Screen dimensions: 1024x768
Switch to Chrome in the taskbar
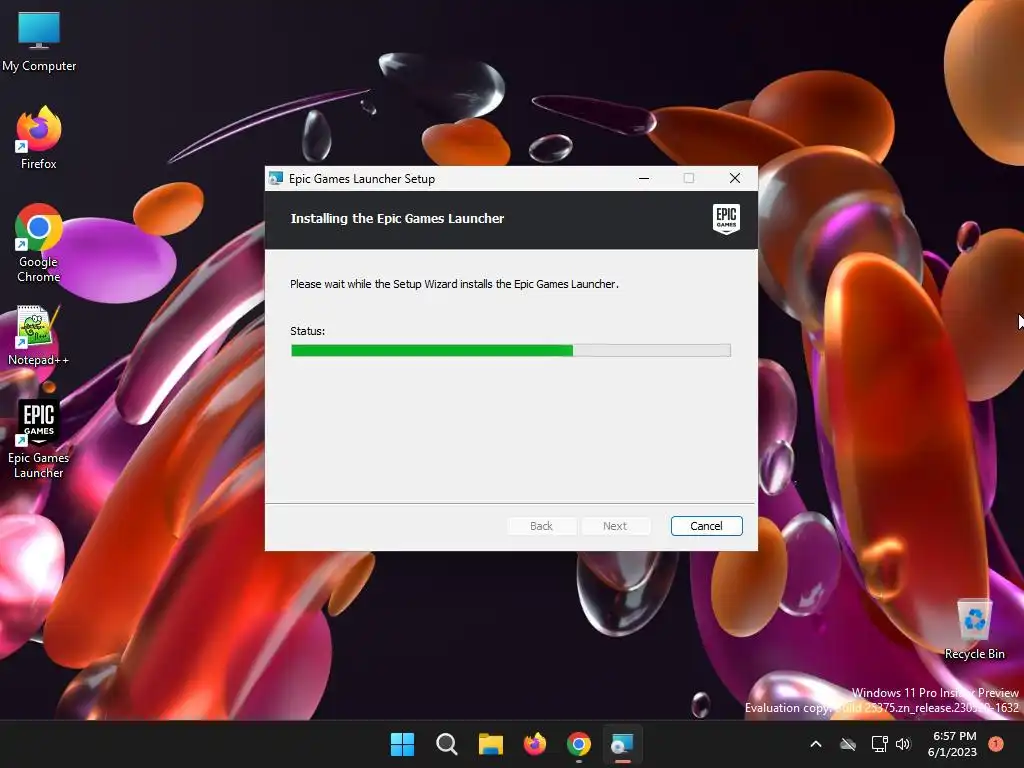579,744
